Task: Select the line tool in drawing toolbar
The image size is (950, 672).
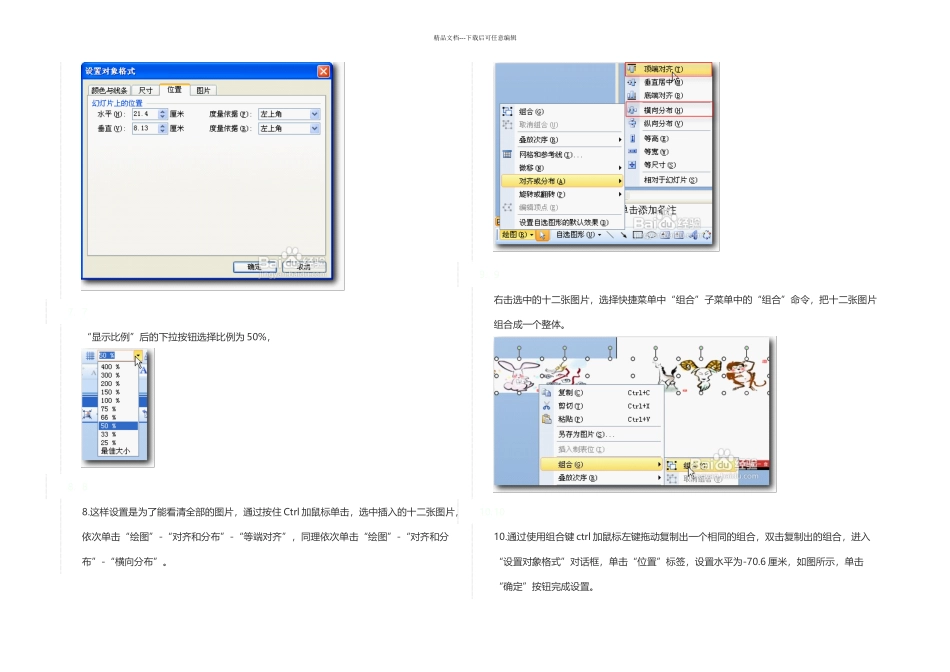Action: coord(610,235)
